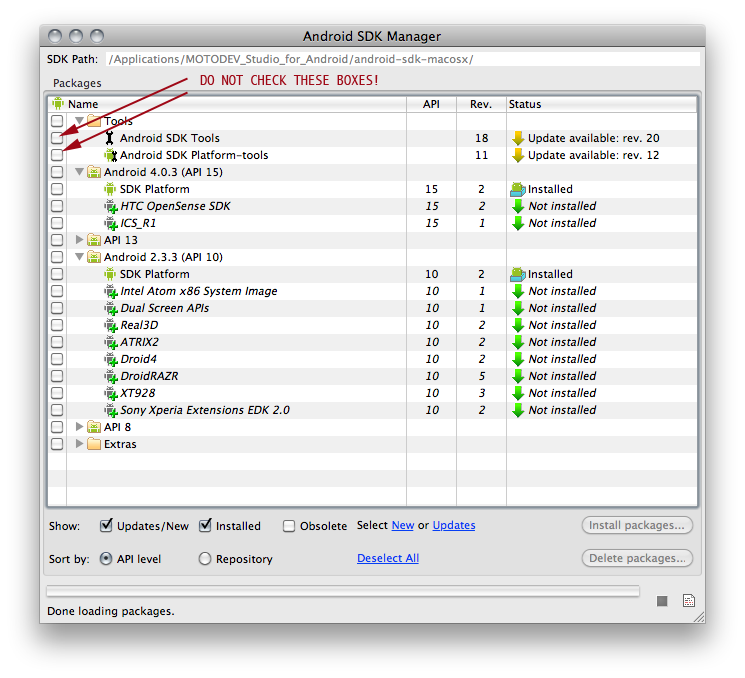Toggle the Installed show checkbox
Screen dimensions: 745x678
205,525
